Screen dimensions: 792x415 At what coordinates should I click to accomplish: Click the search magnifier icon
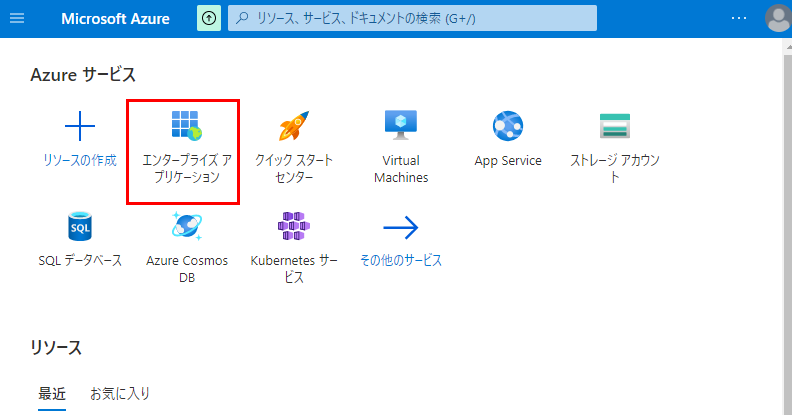[x=242, y=18]
